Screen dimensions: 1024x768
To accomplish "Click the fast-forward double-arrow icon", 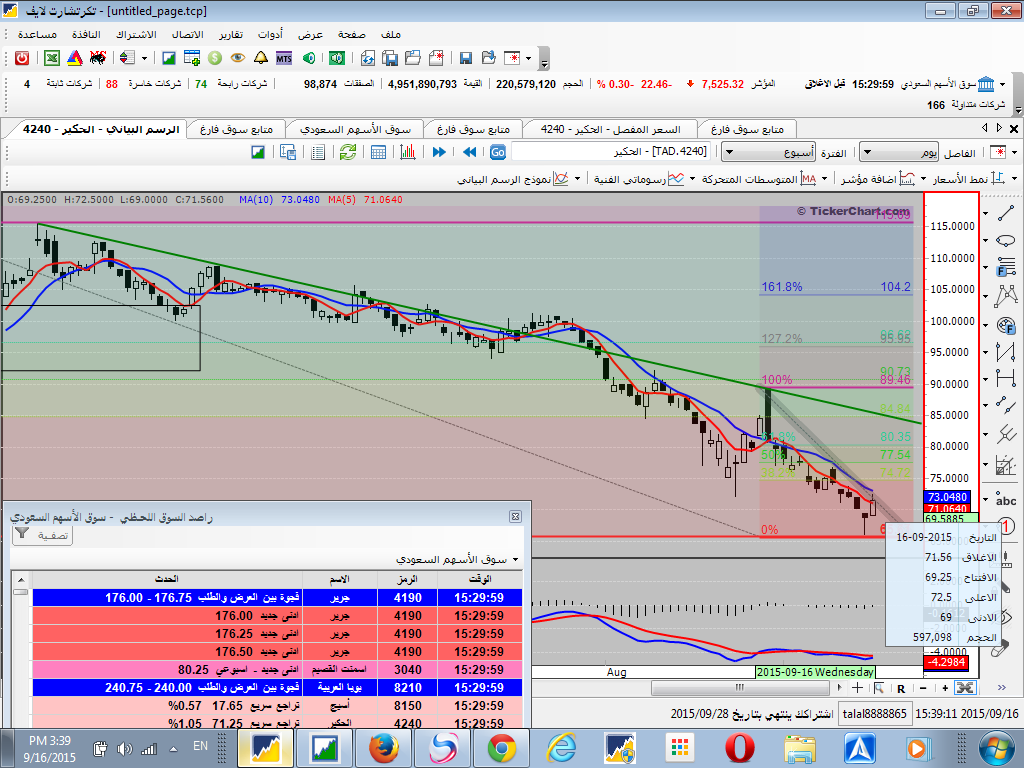I will pyautogui.click(x=439, y=152).
